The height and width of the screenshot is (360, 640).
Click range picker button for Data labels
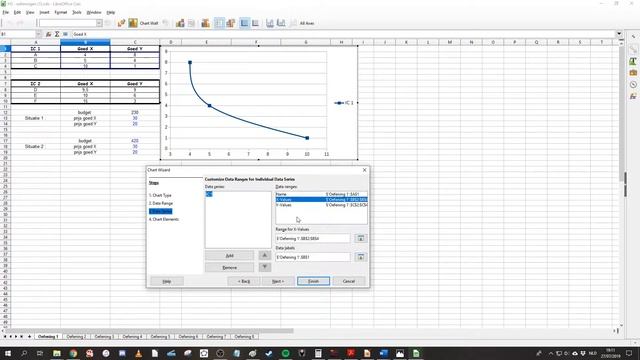coord(360,257)
